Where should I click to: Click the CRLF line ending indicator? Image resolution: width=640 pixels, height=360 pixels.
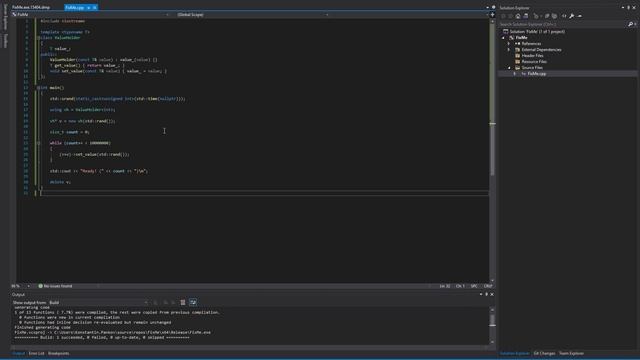coord(488,286)
